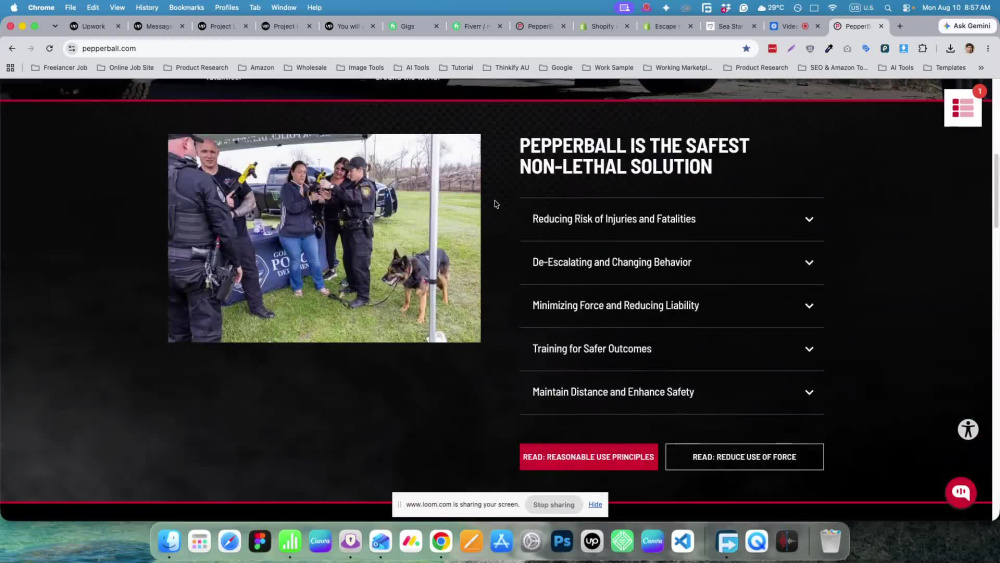Open the red chat bubble widget
The image size is (1000, 563).
pyautogui.click(x=960, y=493)
